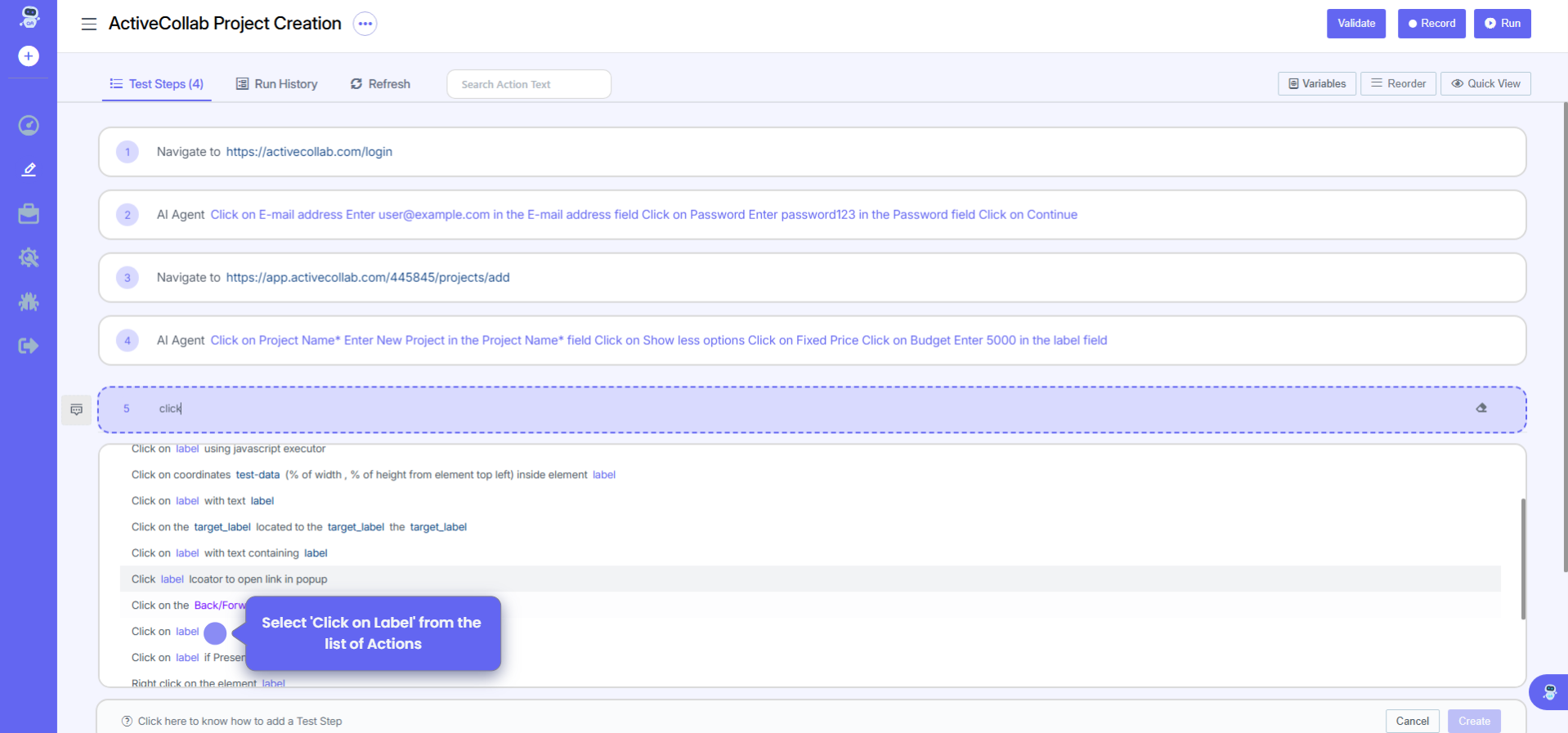Image resolution: width=1568 pixels, height=733 pixels.
Task: Select 'Click on label with text label' suggestion
Action: coord(203,501)
